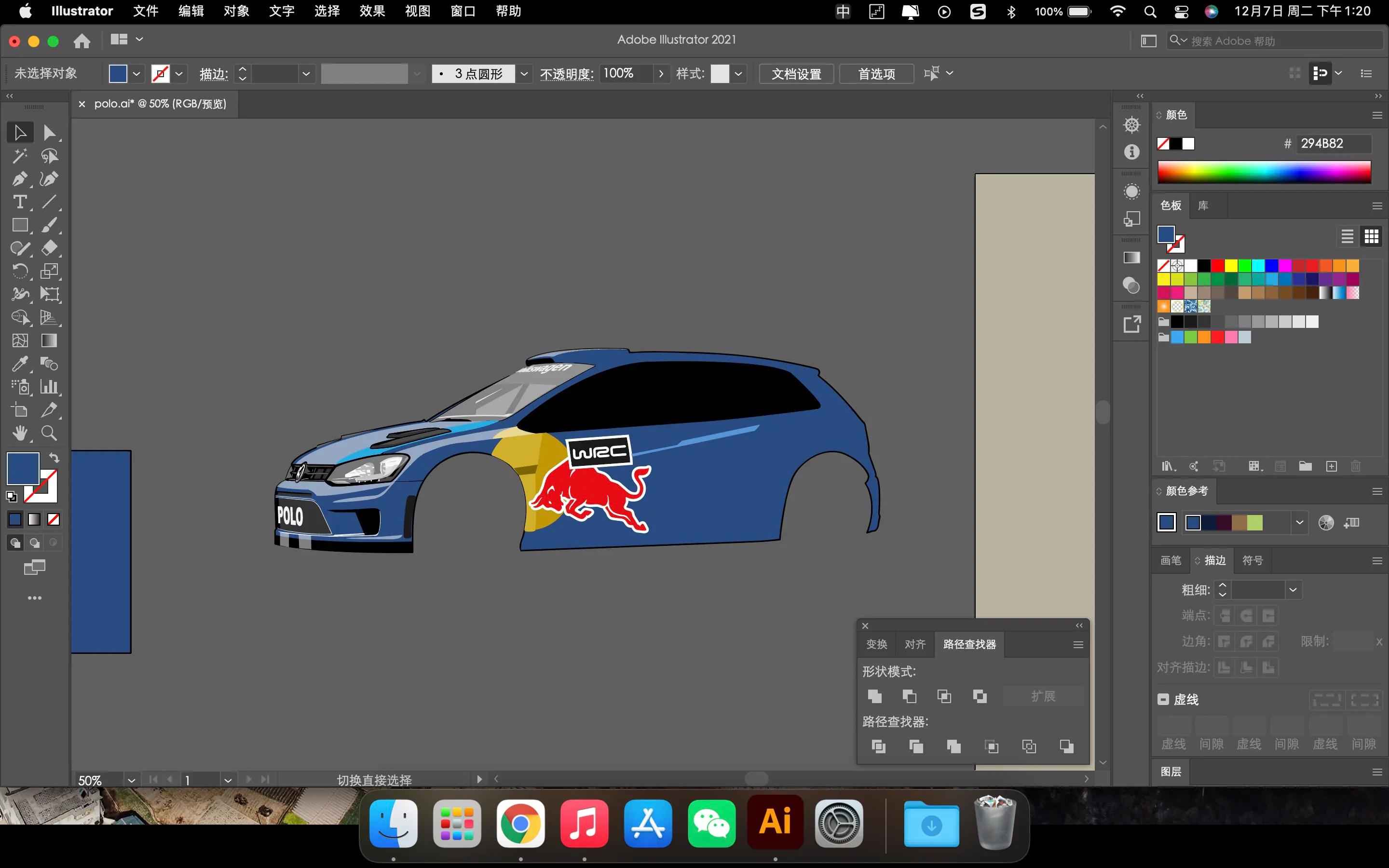Click the Divide pathfinder icon
This screenshot has height=868, width=1389.
878,746
